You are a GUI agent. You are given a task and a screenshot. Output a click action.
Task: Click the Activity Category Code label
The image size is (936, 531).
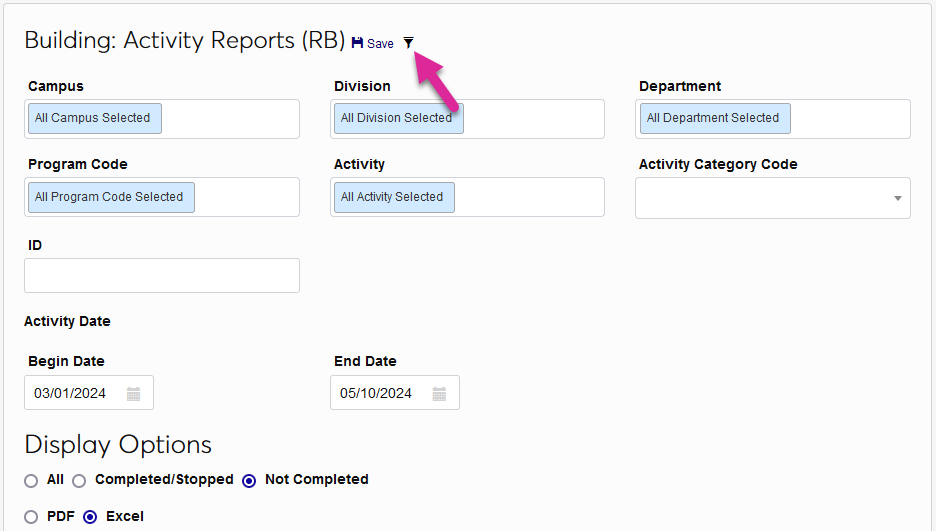pyautogui.click(x=718, y=165)
